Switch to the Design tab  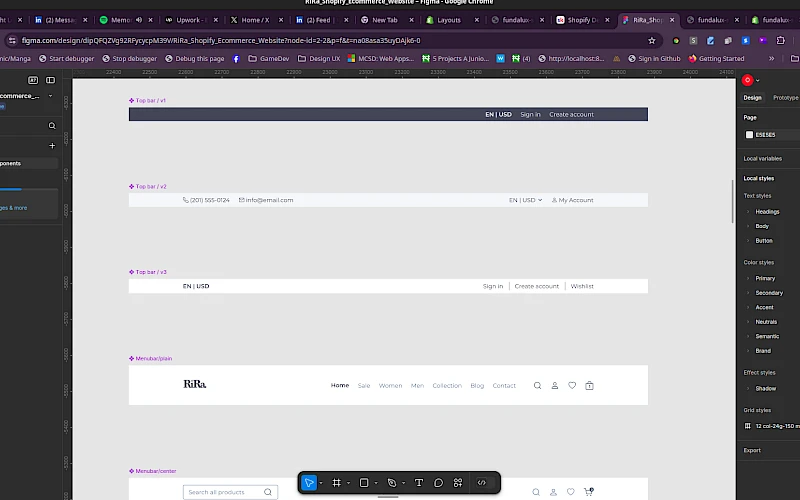point(752,97)
